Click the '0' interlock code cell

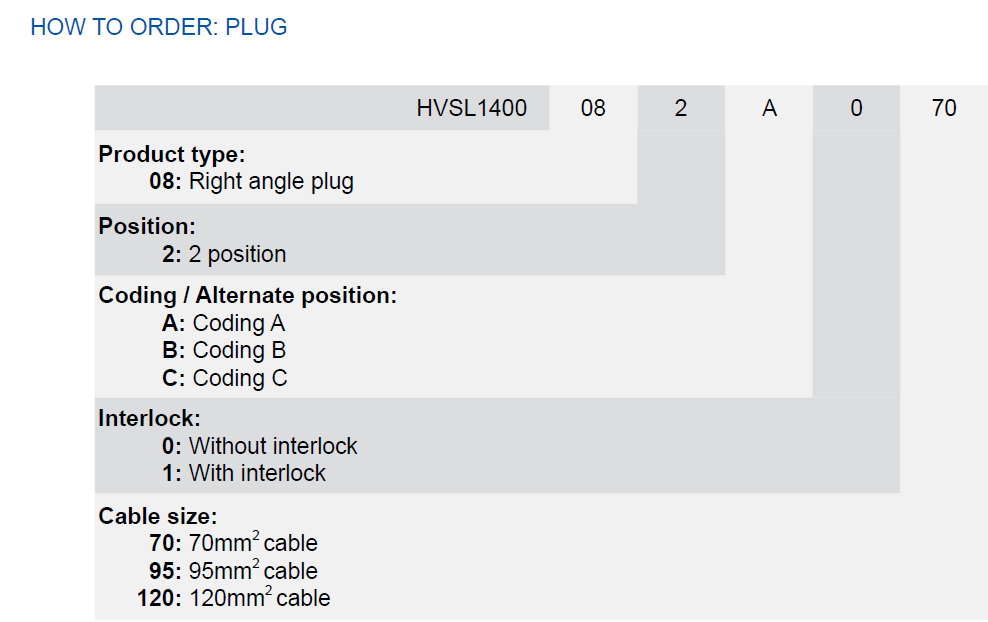pyautogui.click(x=856, y=108)
